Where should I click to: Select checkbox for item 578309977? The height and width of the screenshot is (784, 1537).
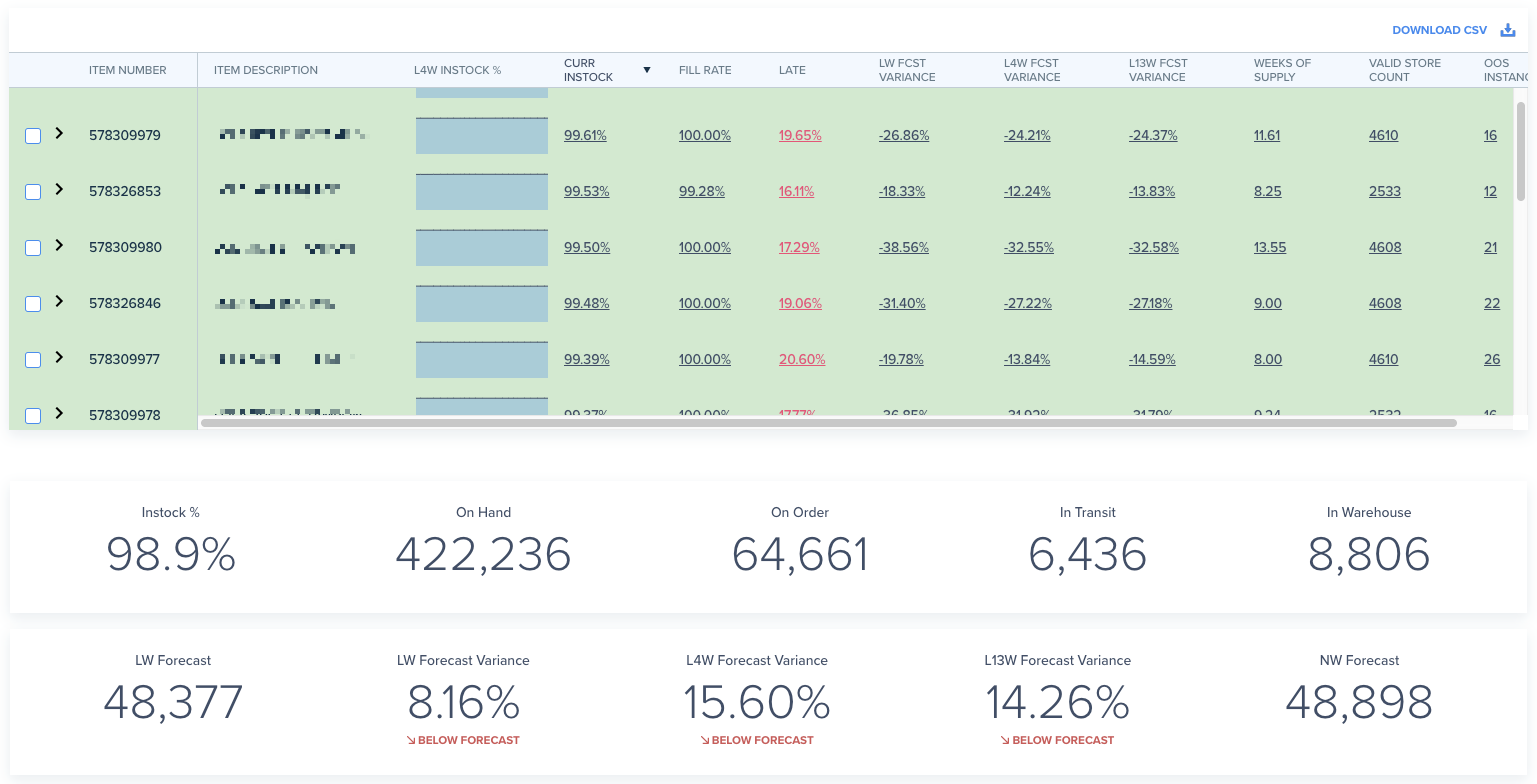tap(33, 360)
